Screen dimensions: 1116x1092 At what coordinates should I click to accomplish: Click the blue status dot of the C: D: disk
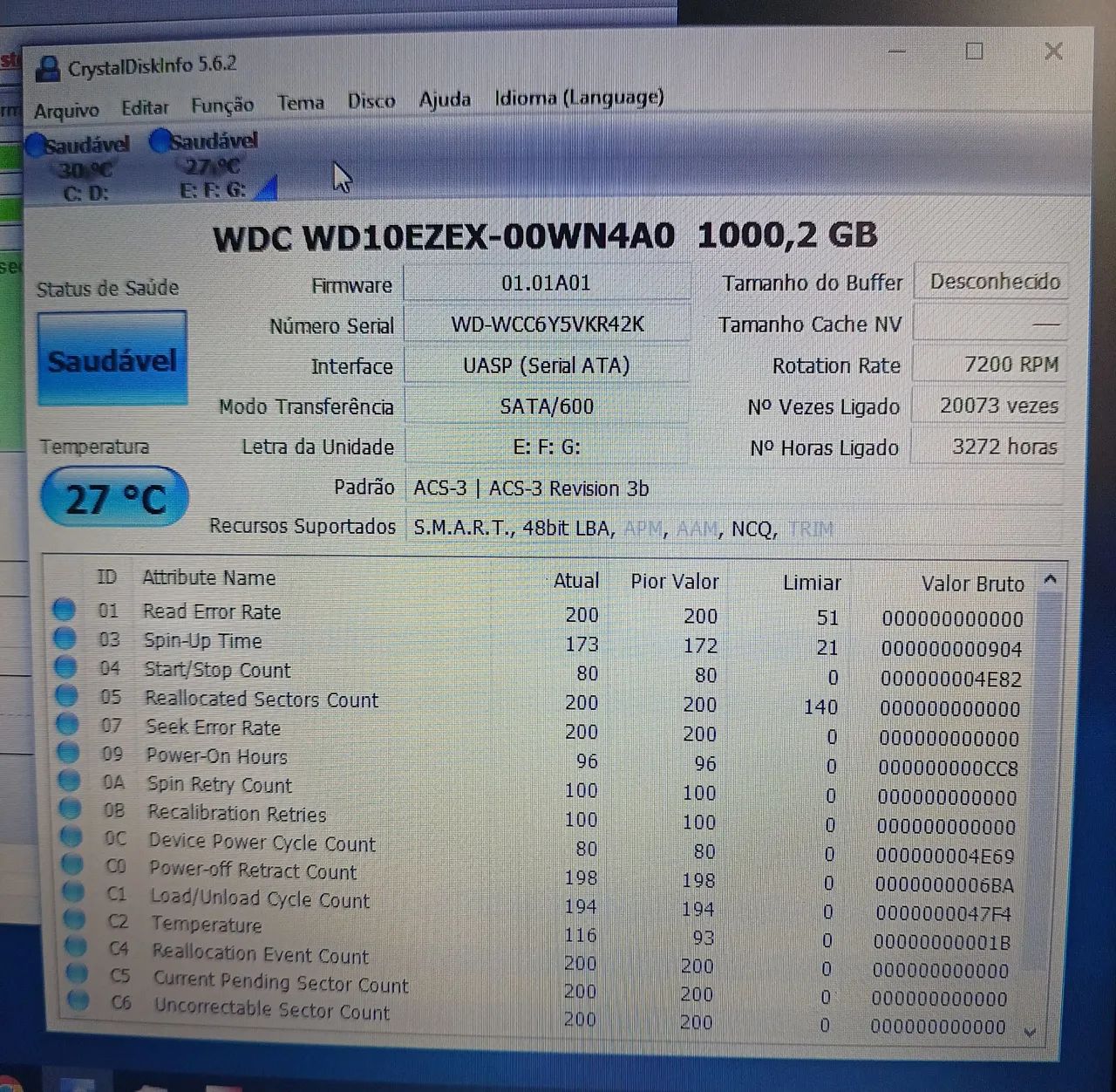click(35, 145)
